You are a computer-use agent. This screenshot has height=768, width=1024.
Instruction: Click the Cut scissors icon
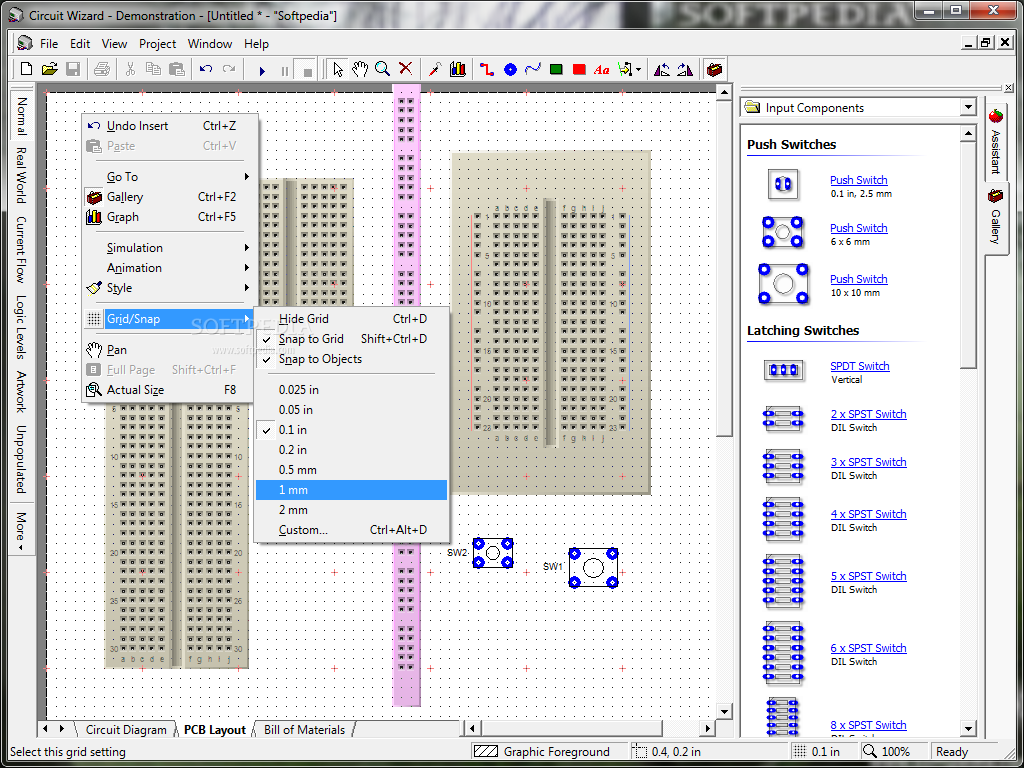pyautogui.click(x=130, y=69)
